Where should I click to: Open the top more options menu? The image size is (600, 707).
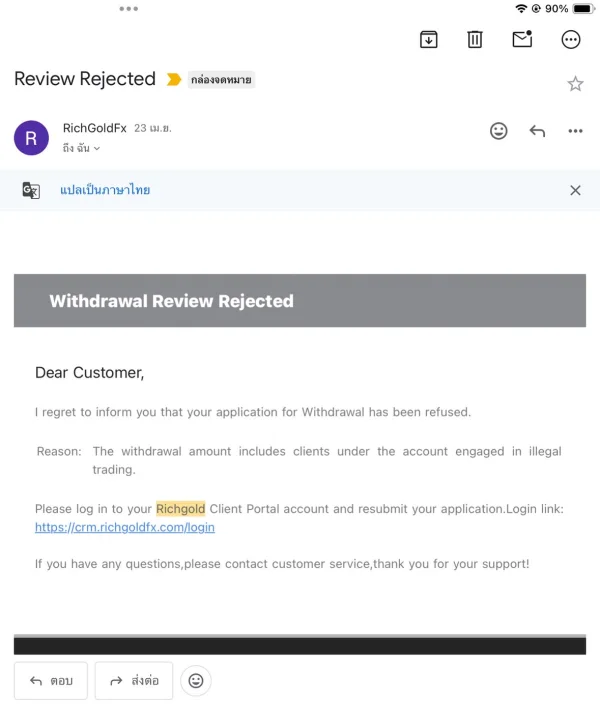coord(571,39)
